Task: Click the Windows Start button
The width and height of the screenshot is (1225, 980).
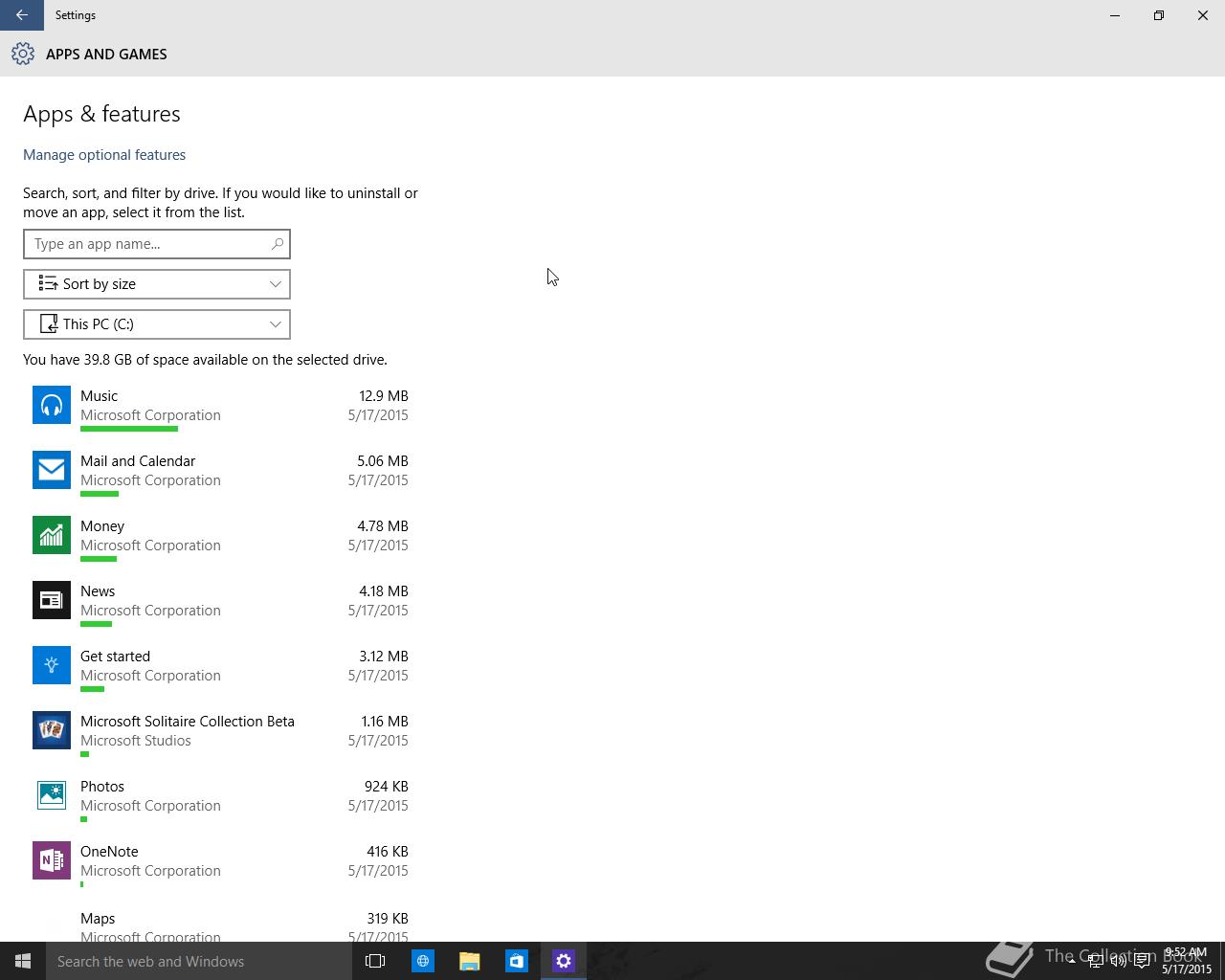Action: [23, 961]
